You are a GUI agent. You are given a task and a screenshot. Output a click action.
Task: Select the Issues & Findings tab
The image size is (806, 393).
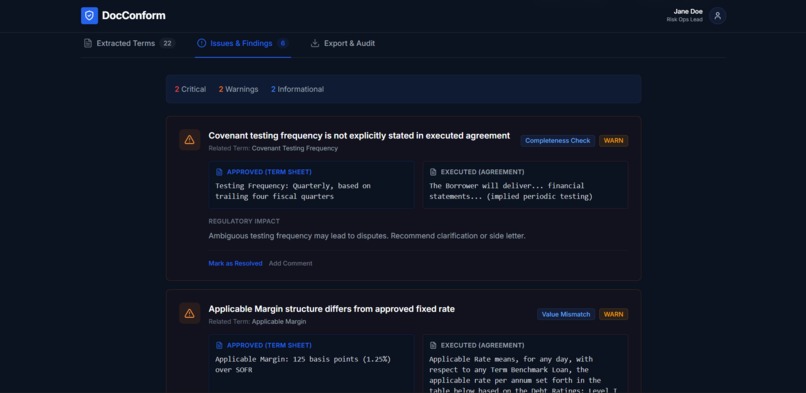[x=243, y=44]
